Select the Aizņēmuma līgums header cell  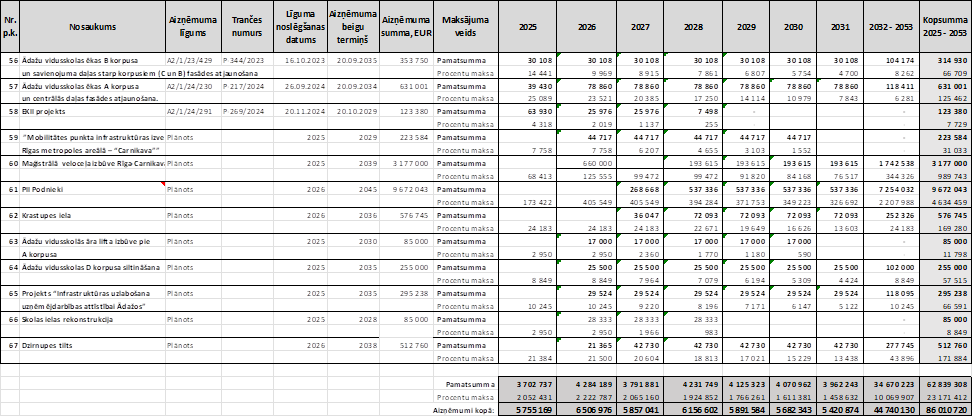pos(189,25)
